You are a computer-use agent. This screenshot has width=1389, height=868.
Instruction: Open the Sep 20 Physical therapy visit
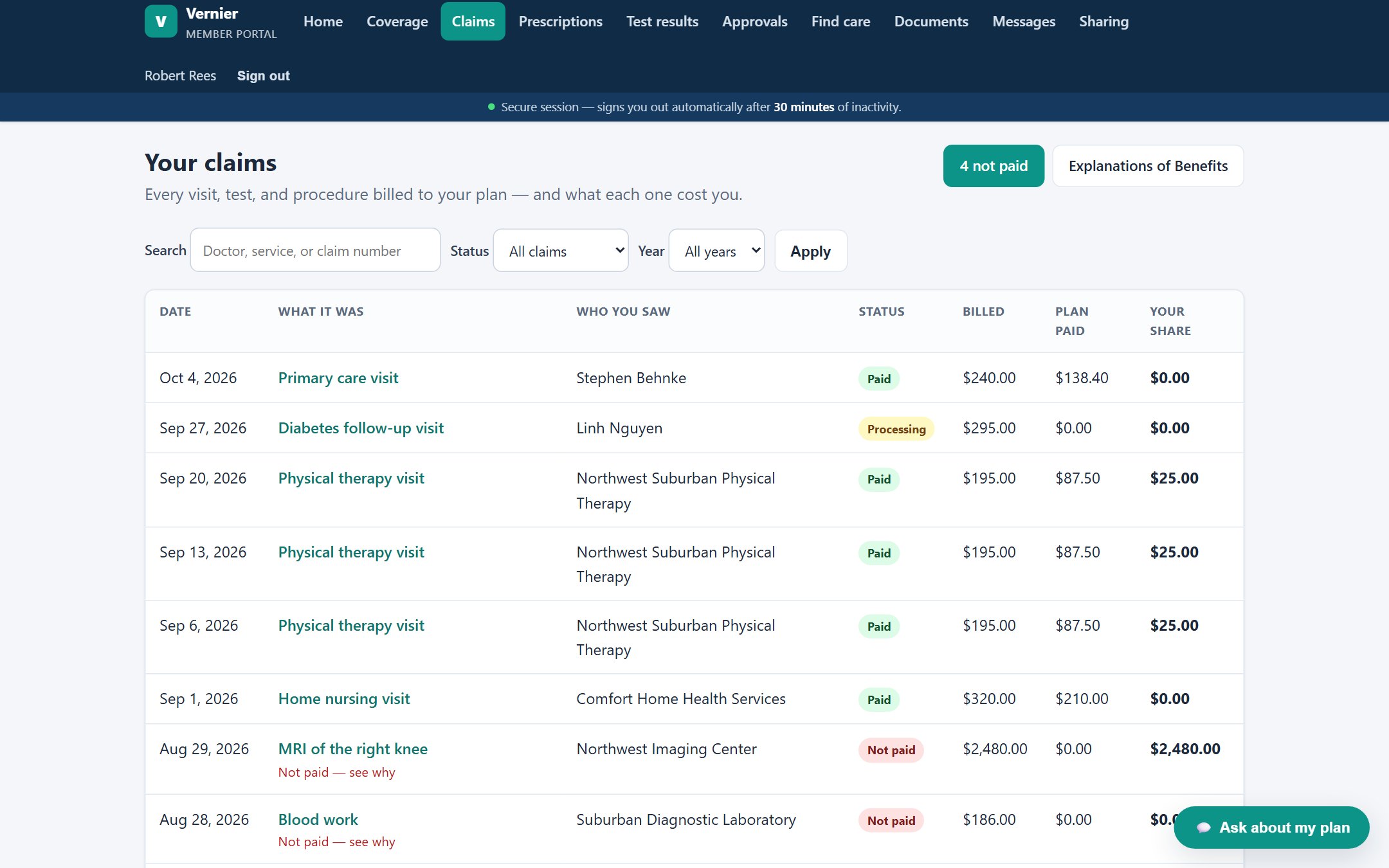click(x=351, y=478)
